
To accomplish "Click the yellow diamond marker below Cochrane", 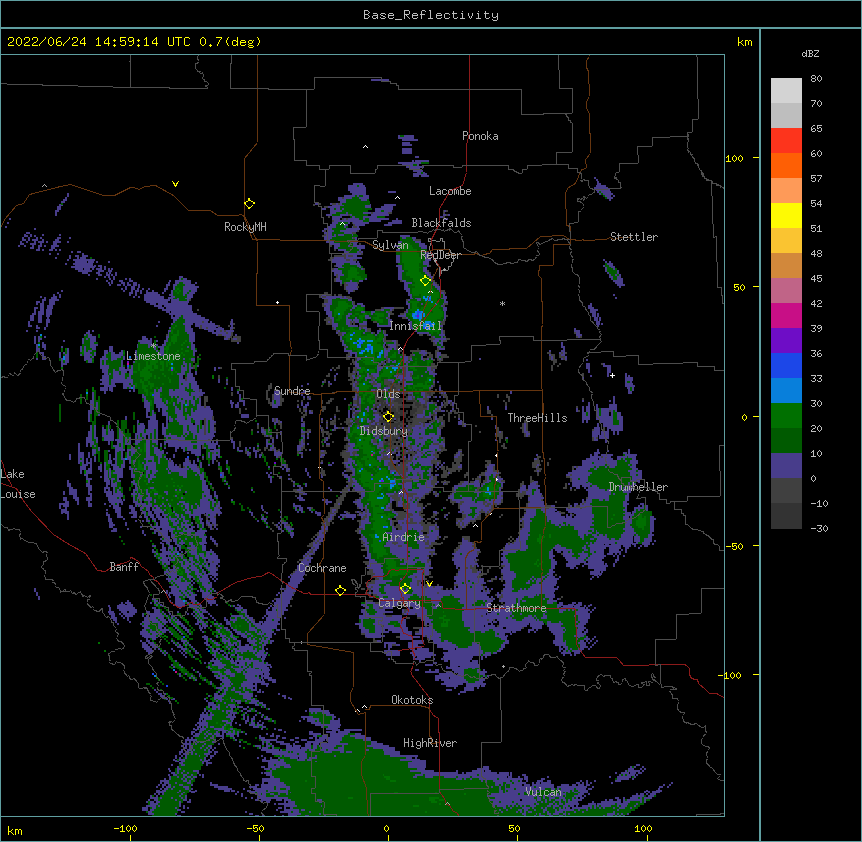I will (340, 590).
